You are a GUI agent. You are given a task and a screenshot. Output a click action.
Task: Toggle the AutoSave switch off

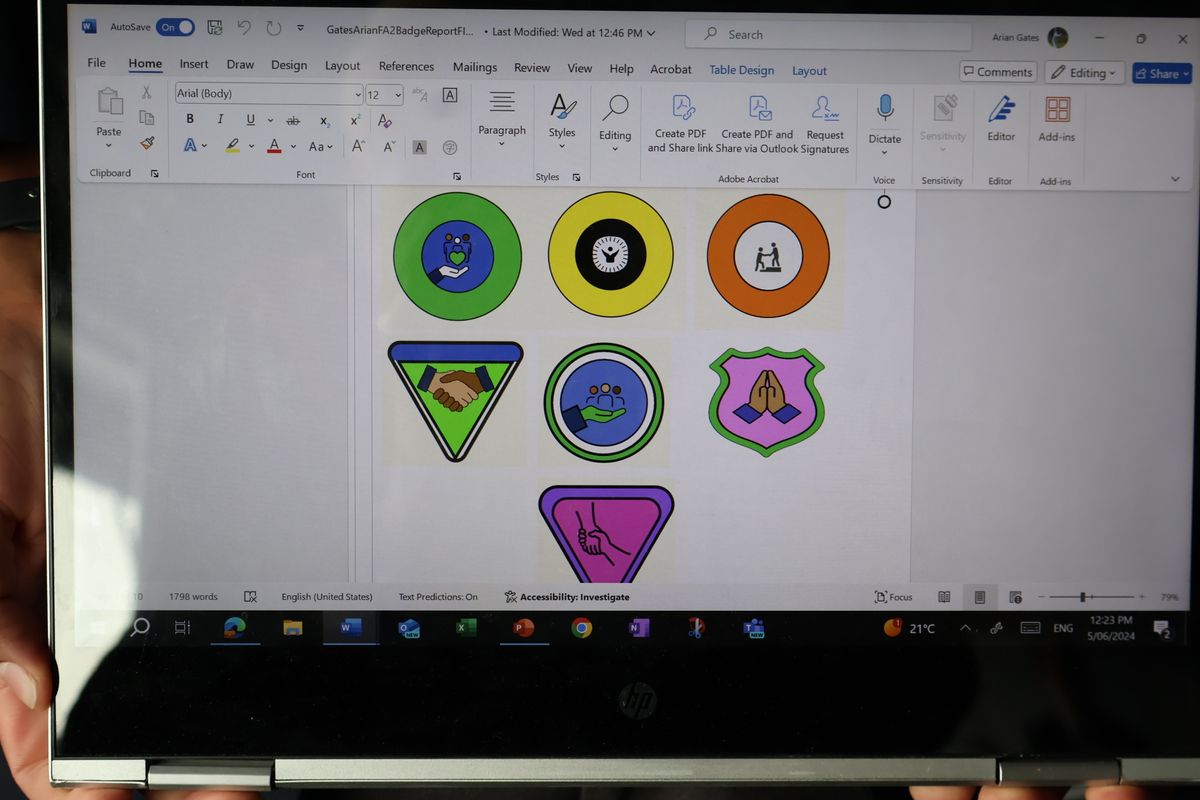tap(175, 27)
